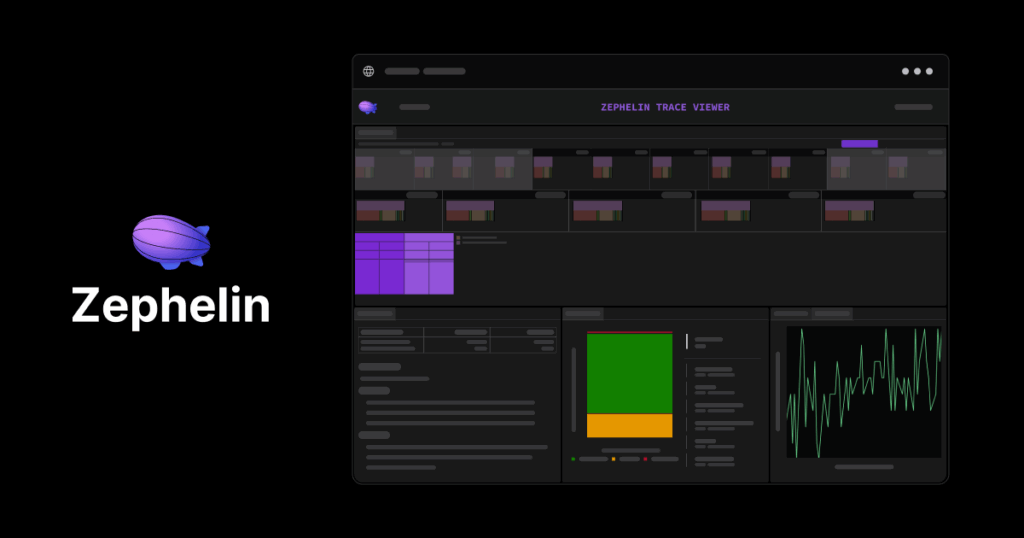Select the purple flame graph block
The height and width of the screenshot is (538, 1024).
(x=404, y=264)
